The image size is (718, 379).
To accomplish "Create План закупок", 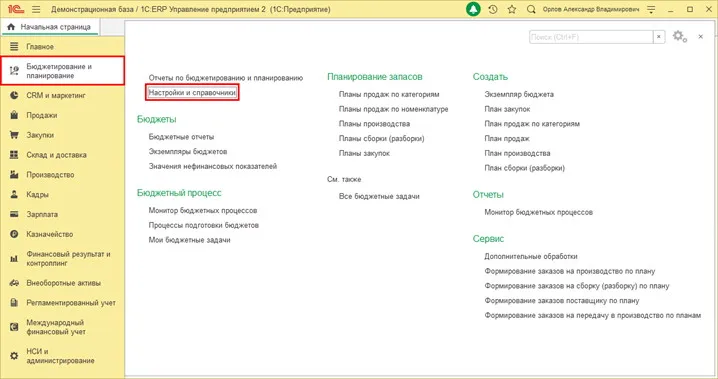I will pos(507,109).
